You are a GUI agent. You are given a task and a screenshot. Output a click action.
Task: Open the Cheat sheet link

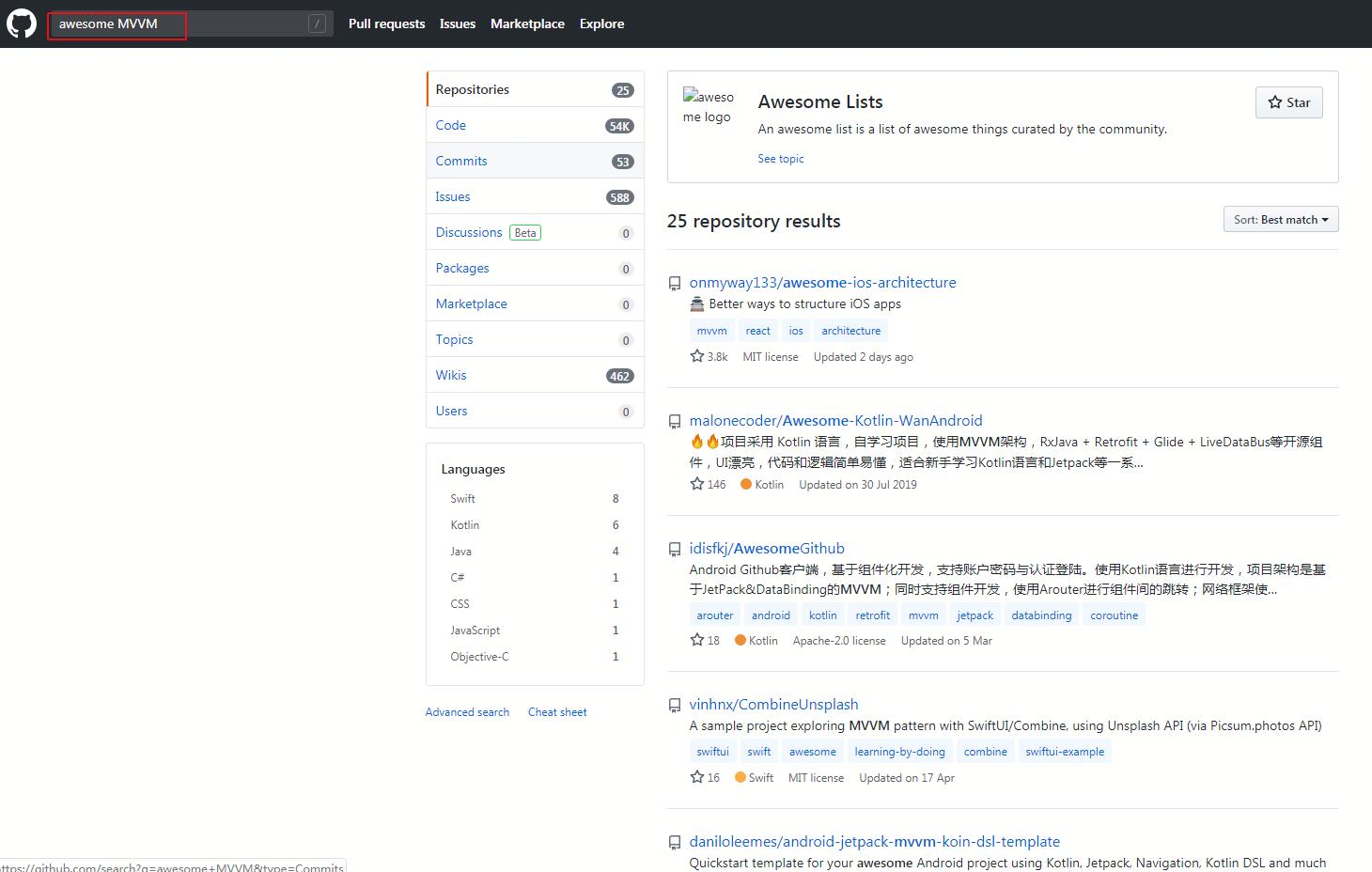(557, 712)
